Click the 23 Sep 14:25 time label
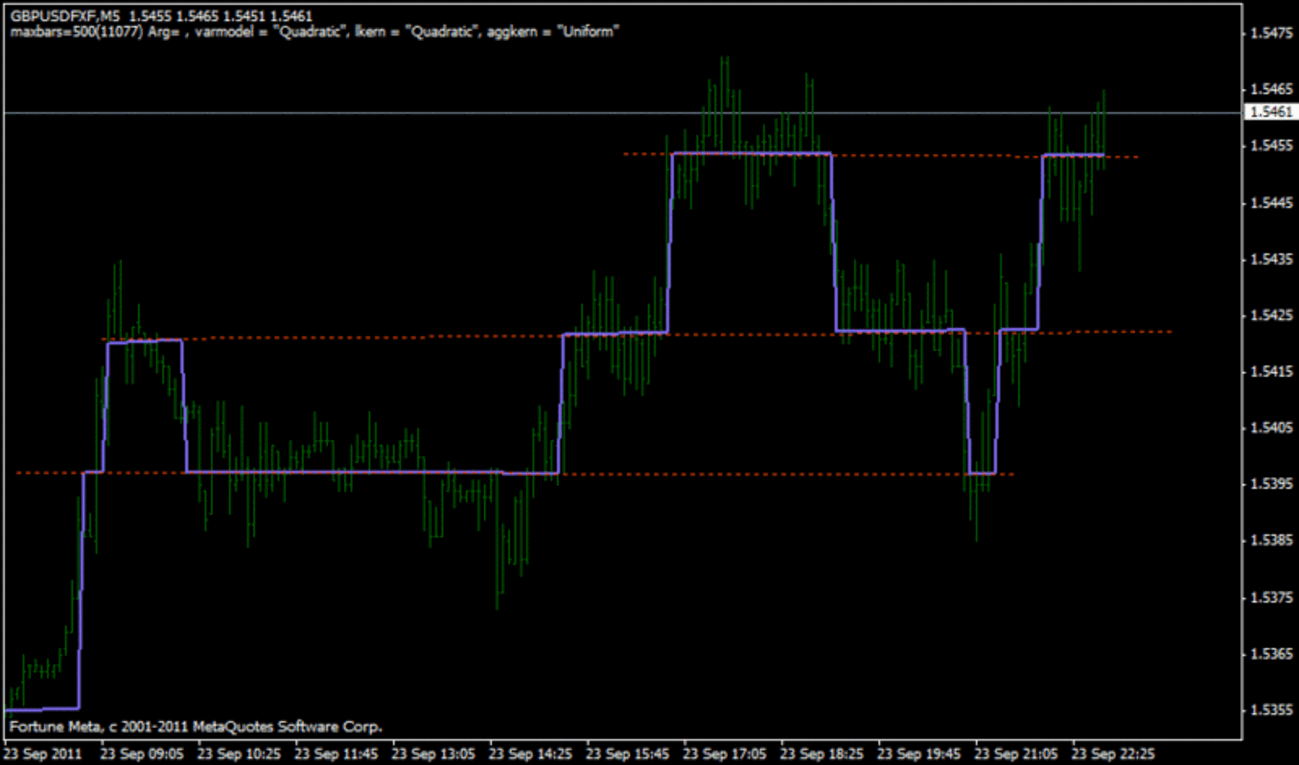 pos(531,752)
